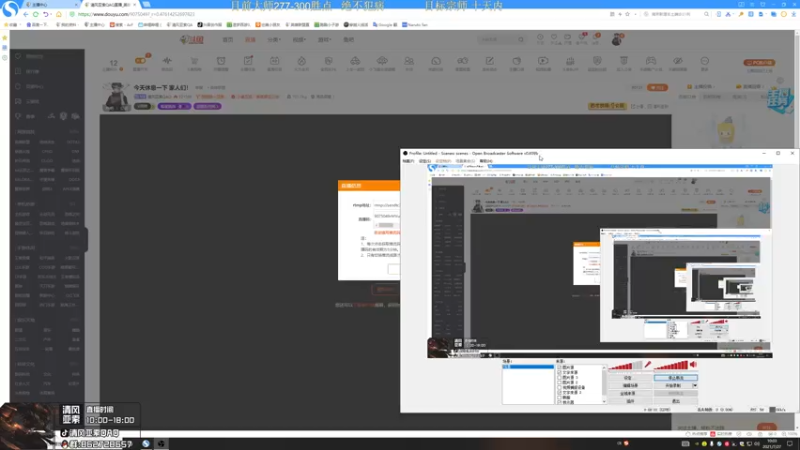Image resolution: width=800 pixels, height=450 pixels.
Task: Adjust the microphone volume slider in OBS
Action: (626, 365)
